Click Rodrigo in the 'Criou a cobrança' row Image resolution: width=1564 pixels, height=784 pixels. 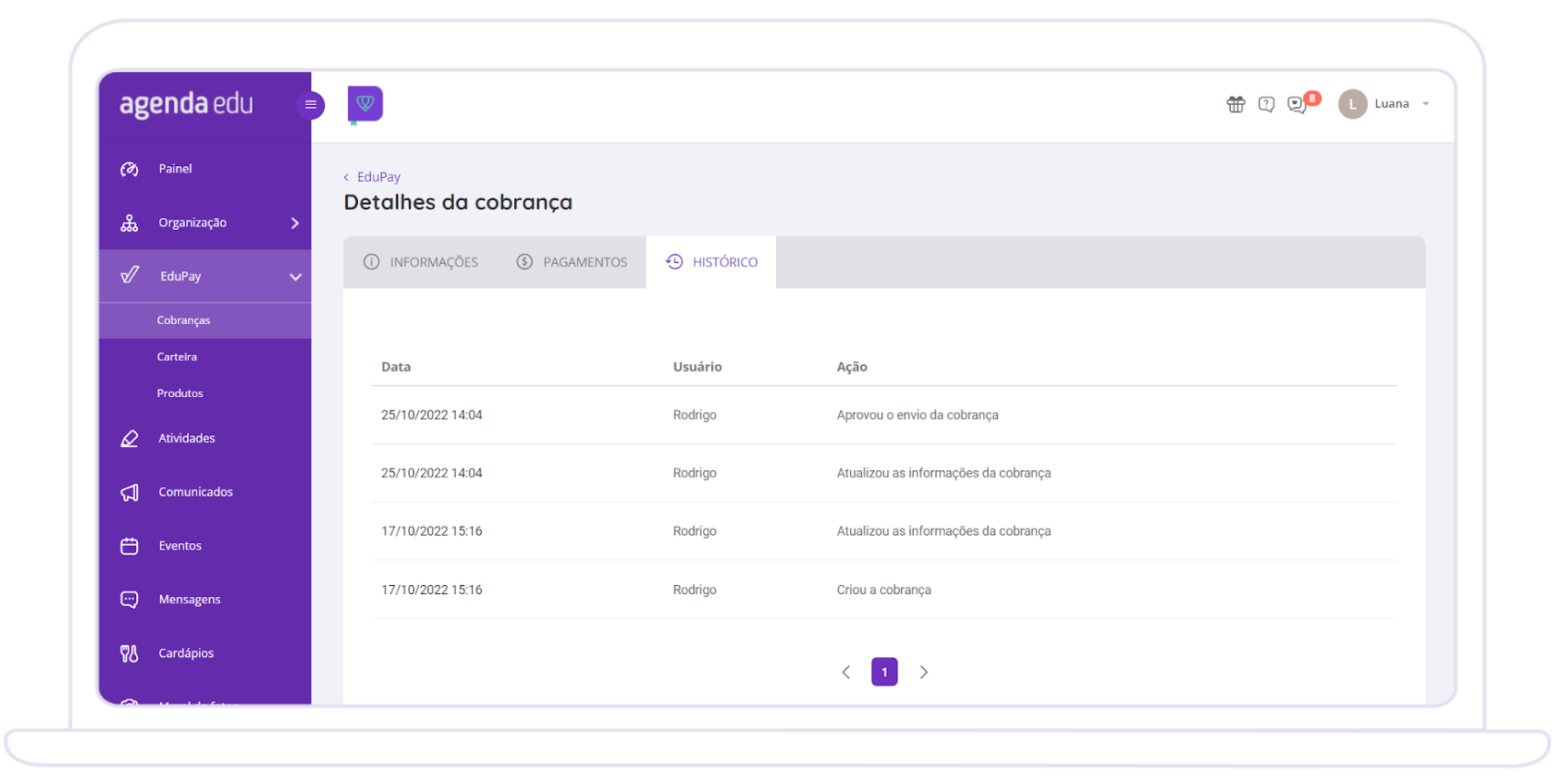tap(695, 590)
